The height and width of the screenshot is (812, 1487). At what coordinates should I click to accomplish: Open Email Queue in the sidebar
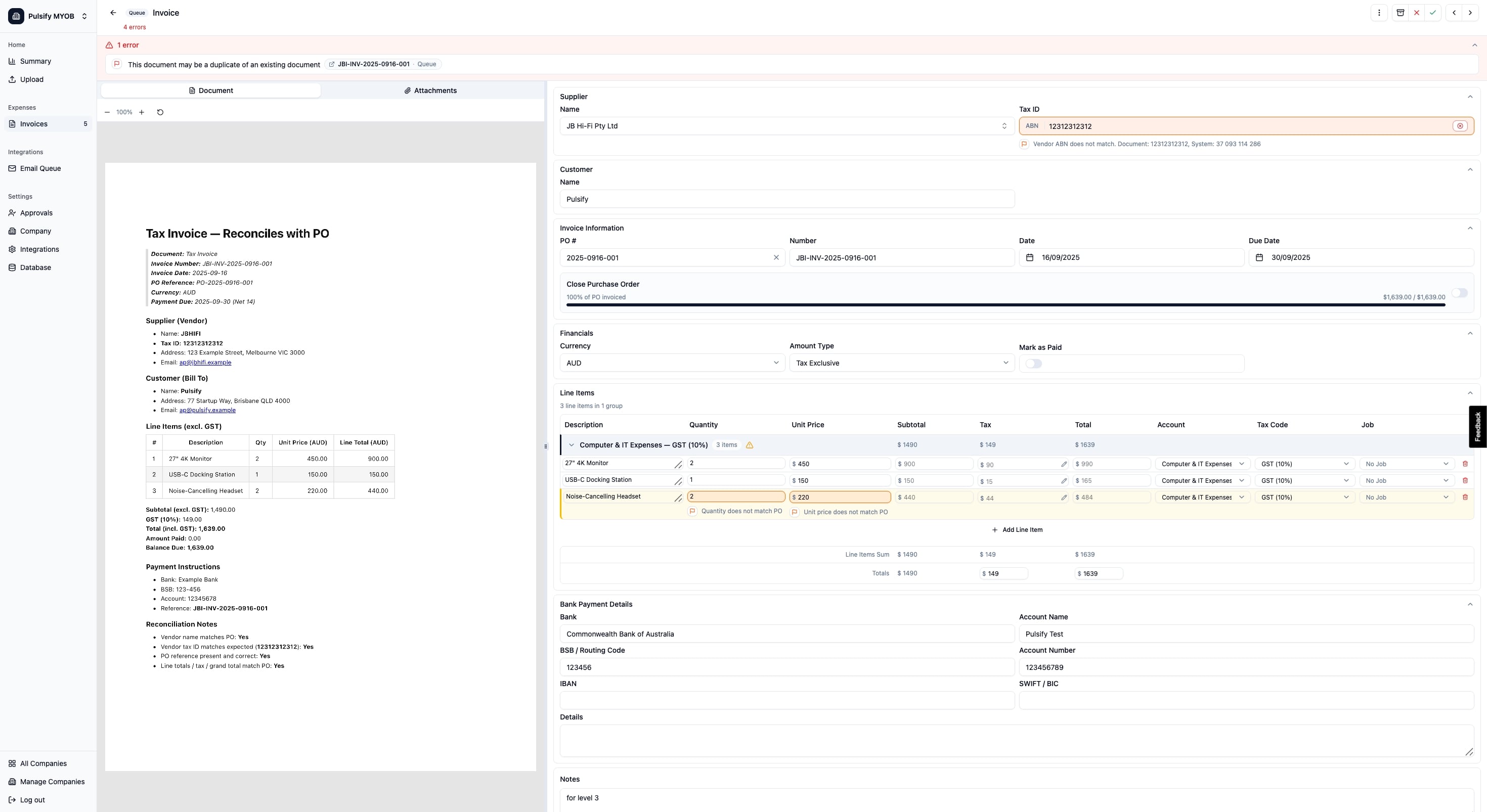[x=40, y=168]
